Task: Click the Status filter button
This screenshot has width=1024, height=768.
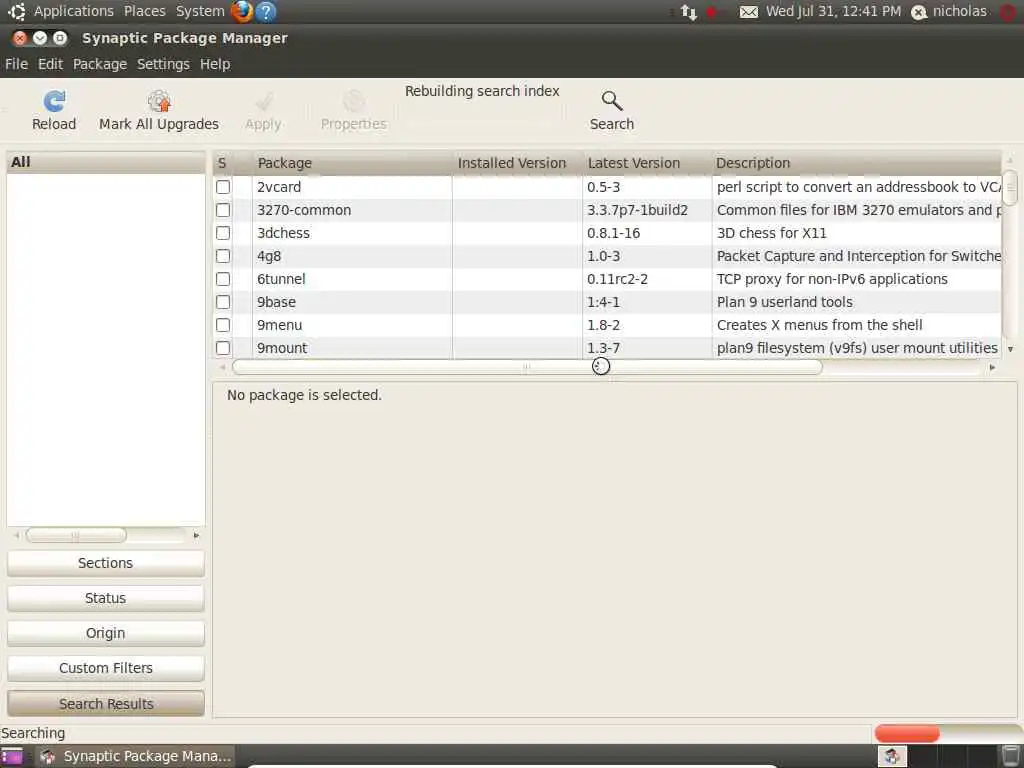Action: tap(106, 598)
